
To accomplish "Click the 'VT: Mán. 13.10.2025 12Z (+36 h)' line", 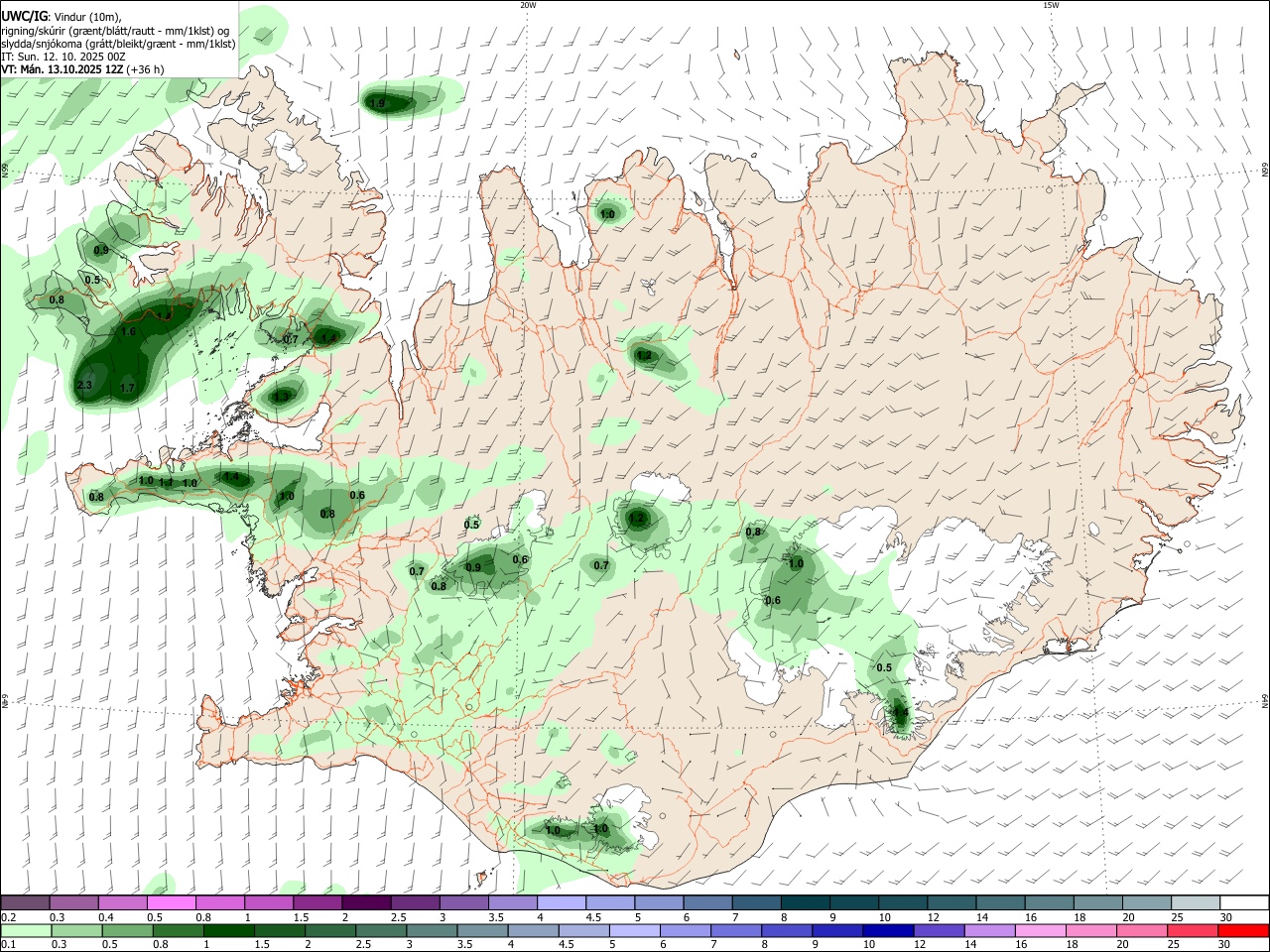I will pyautogui.click(x=83, y=69).
